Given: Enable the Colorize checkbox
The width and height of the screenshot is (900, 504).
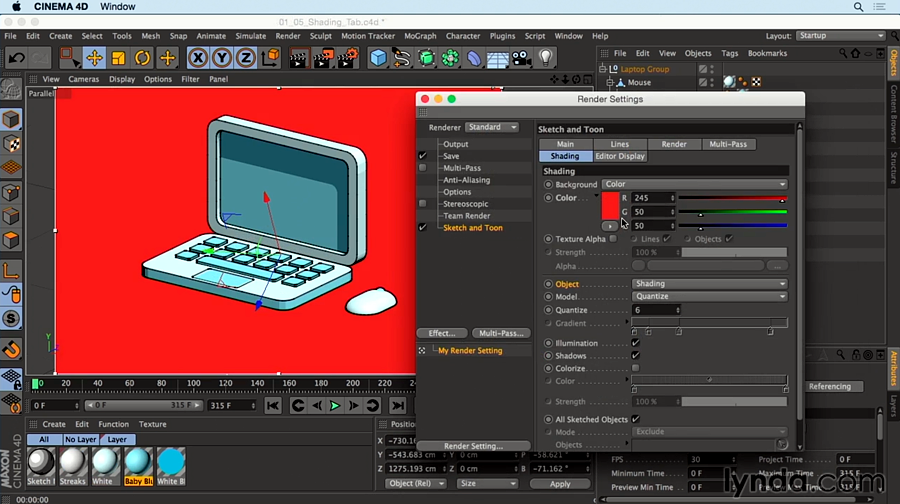Looking at the screenshot, I should tap(635, 368).
